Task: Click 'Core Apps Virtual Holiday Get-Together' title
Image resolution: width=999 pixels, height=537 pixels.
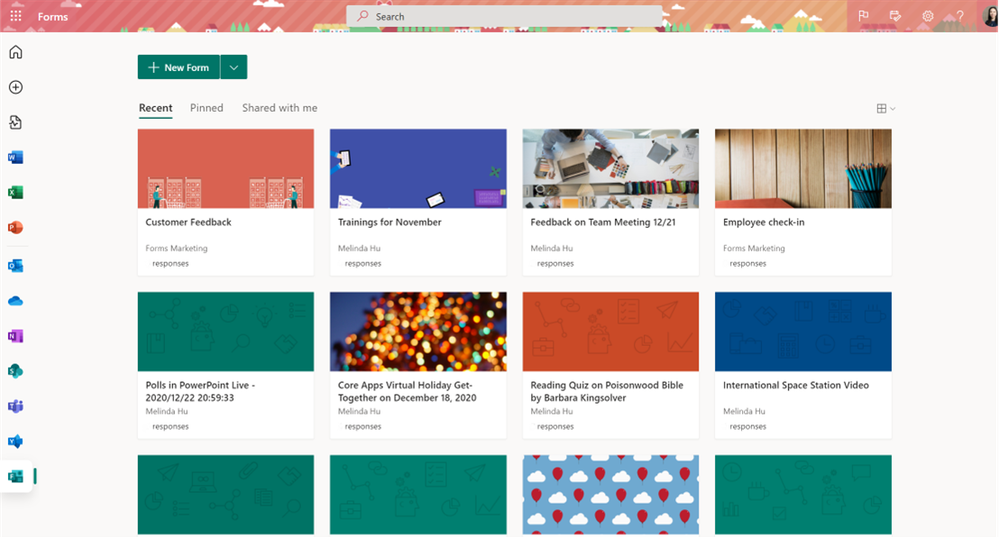Action: click(407, 391)
